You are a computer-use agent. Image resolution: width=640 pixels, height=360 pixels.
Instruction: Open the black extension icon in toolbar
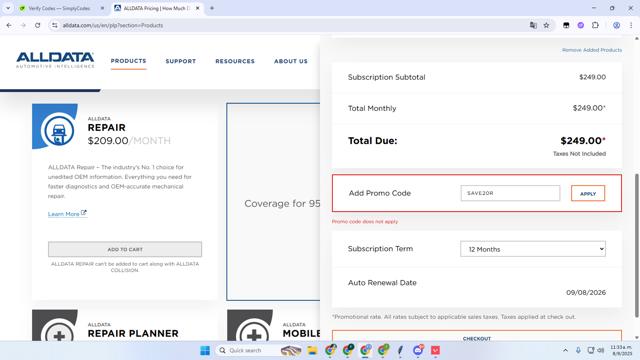point(566,25)
